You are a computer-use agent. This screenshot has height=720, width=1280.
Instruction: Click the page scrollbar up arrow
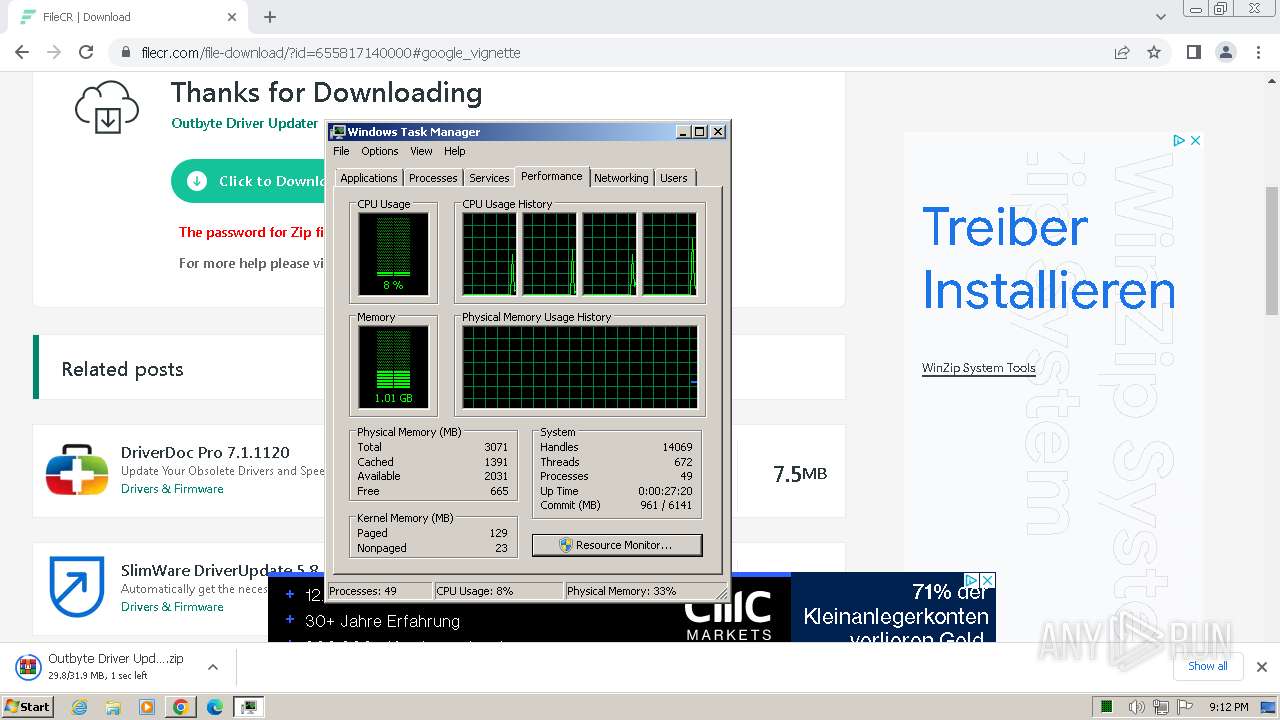[x=1272, y=79]
